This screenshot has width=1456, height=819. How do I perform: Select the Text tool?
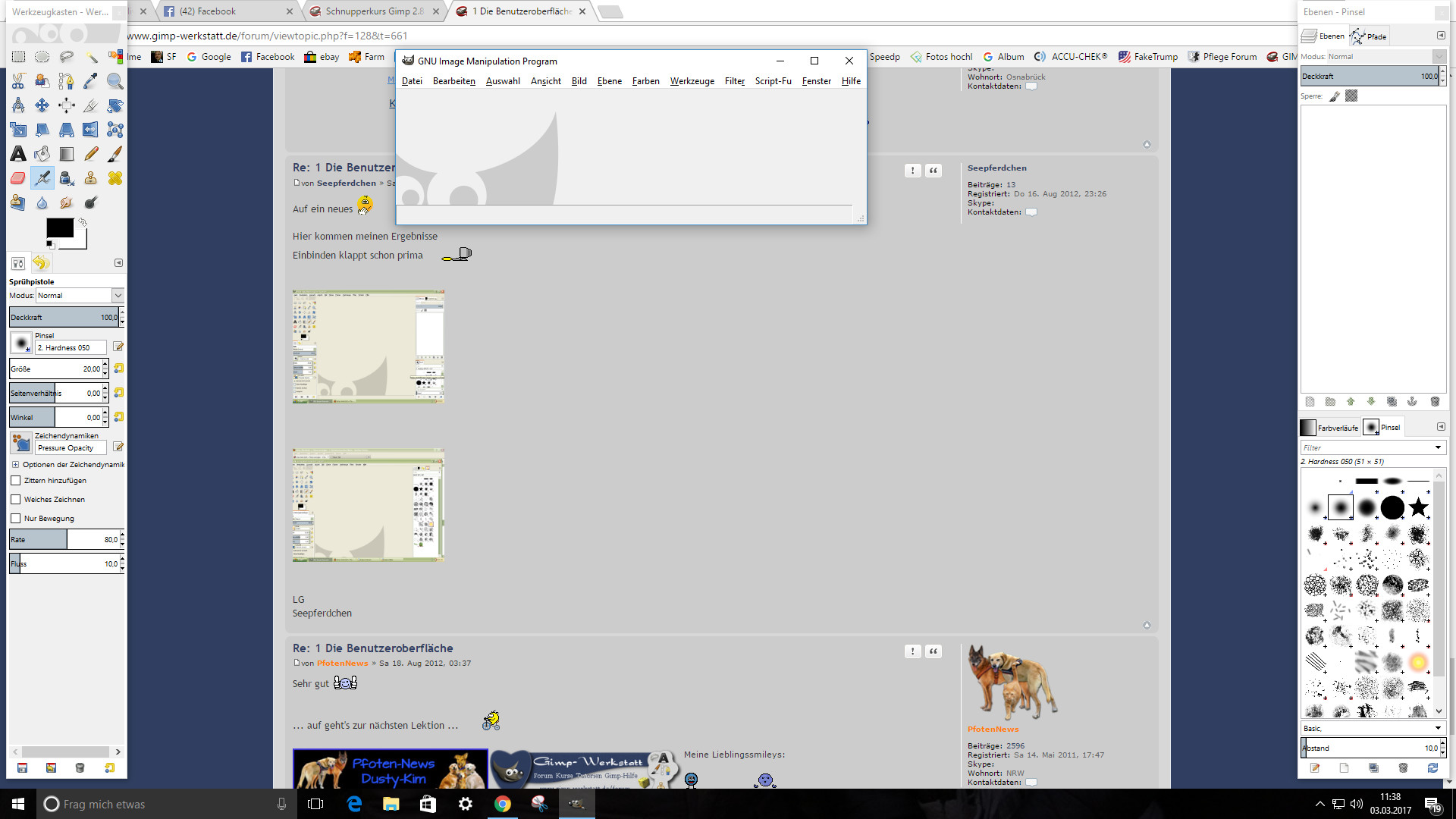(x=18, y=154)
